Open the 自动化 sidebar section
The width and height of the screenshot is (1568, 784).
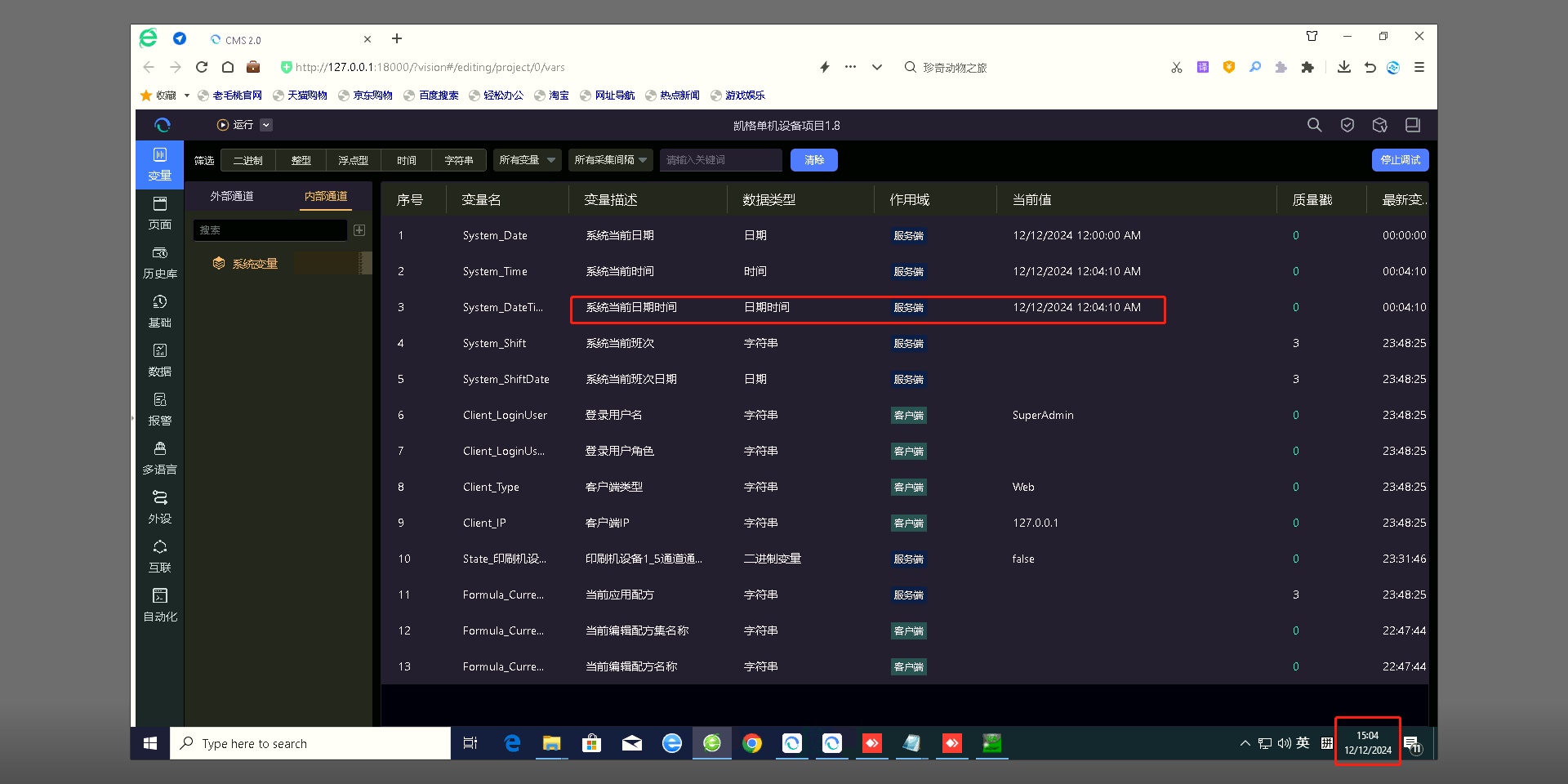[x=160, y=605]
